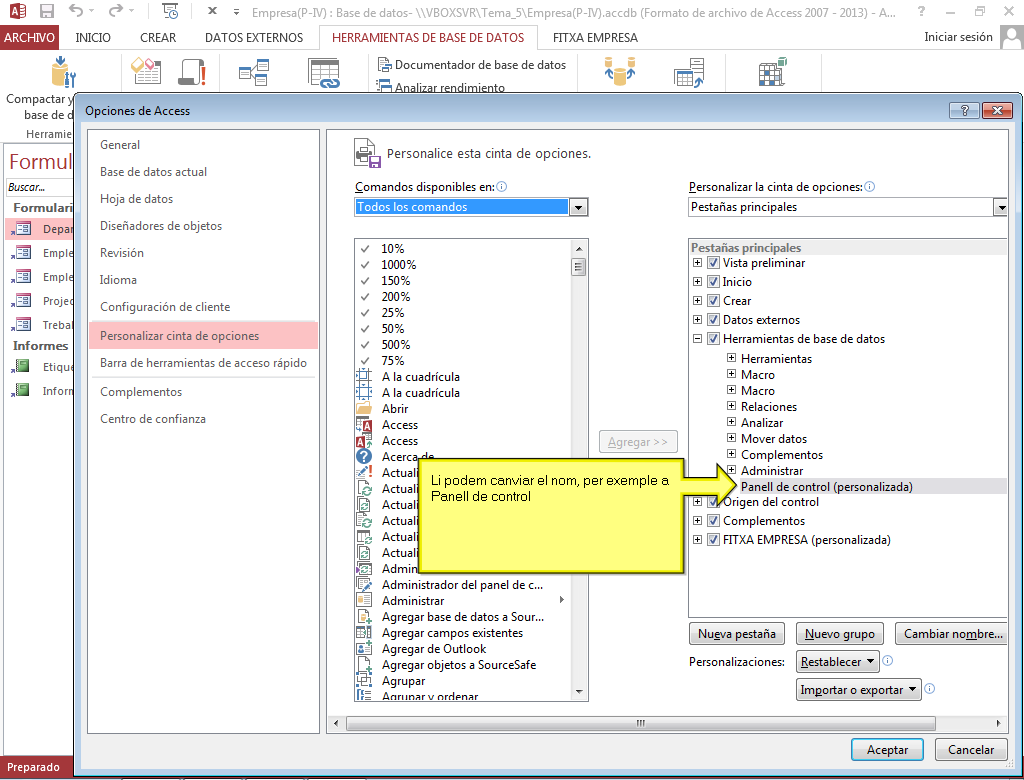Open the Comandos disponibles en dropdown

coord(578,207)
